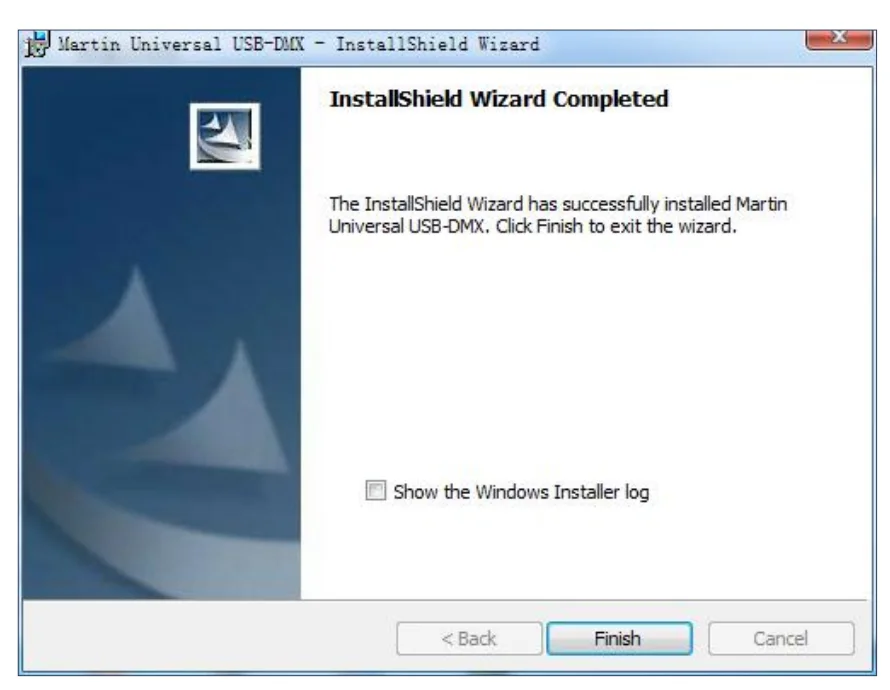Screen dimensions: 890x690
Task: Click the installer icon in the title bar
Action: click(37, 44)
